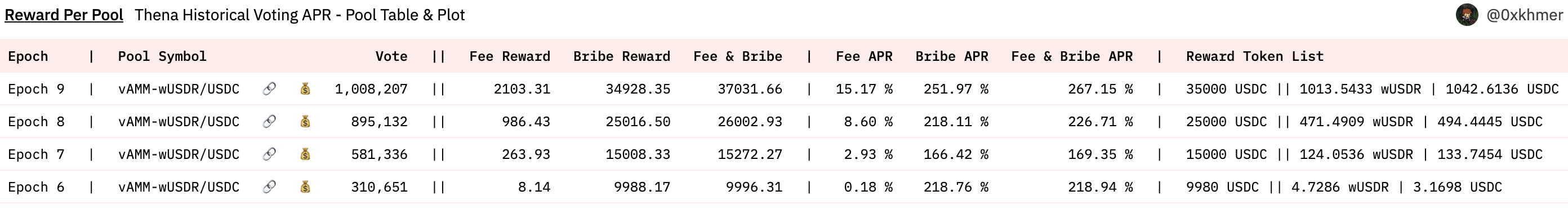Open the chain link icon for Epoch 6
This screenshot has width=1568, height=213.
[269, 187]
